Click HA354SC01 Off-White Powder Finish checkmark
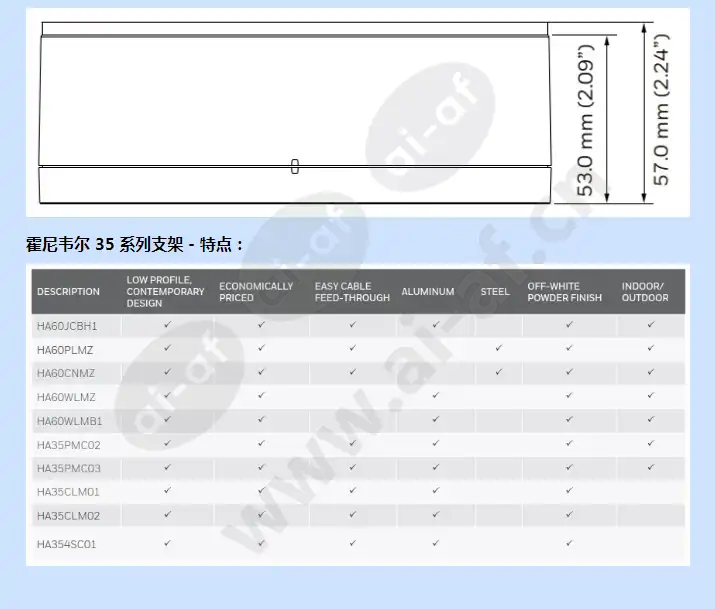The image size is (715, 609). [569, 543]
